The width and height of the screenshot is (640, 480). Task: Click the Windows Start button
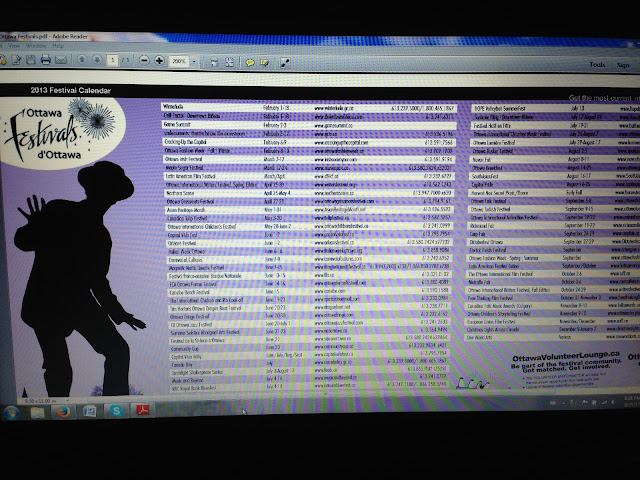click(11, 412)
